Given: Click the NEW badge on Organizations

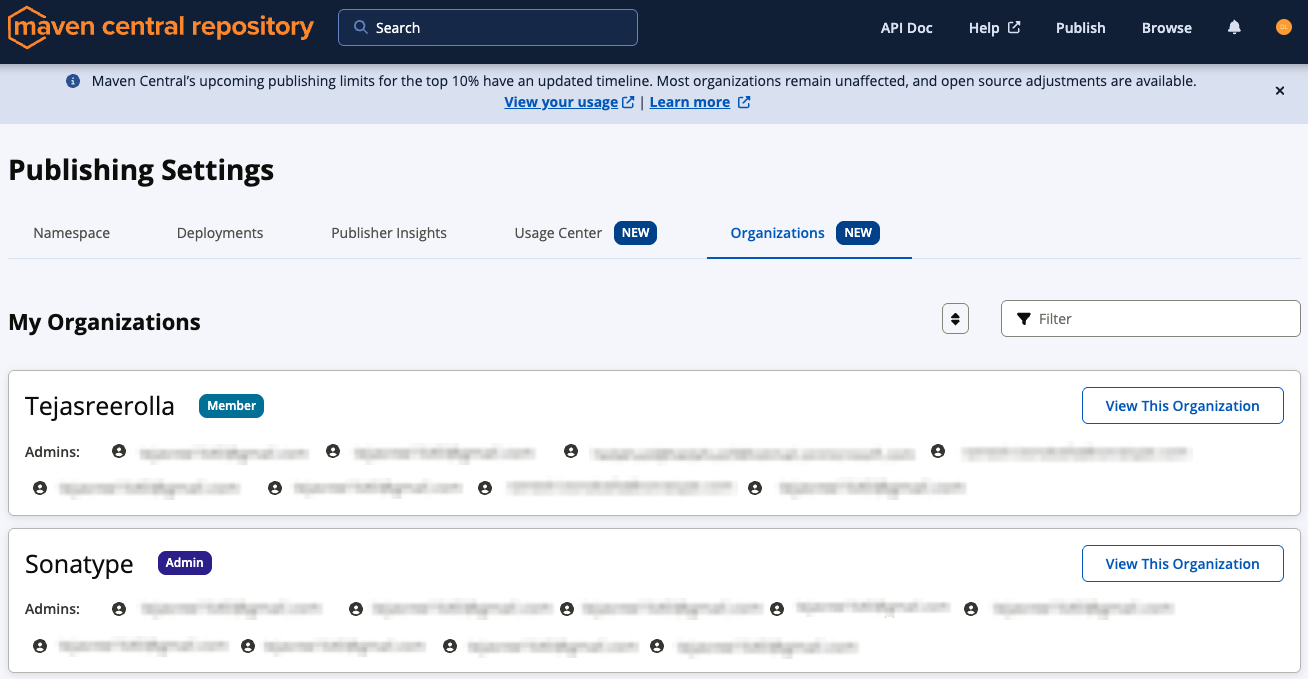Looking at the screenshot, I should (858, 233).
